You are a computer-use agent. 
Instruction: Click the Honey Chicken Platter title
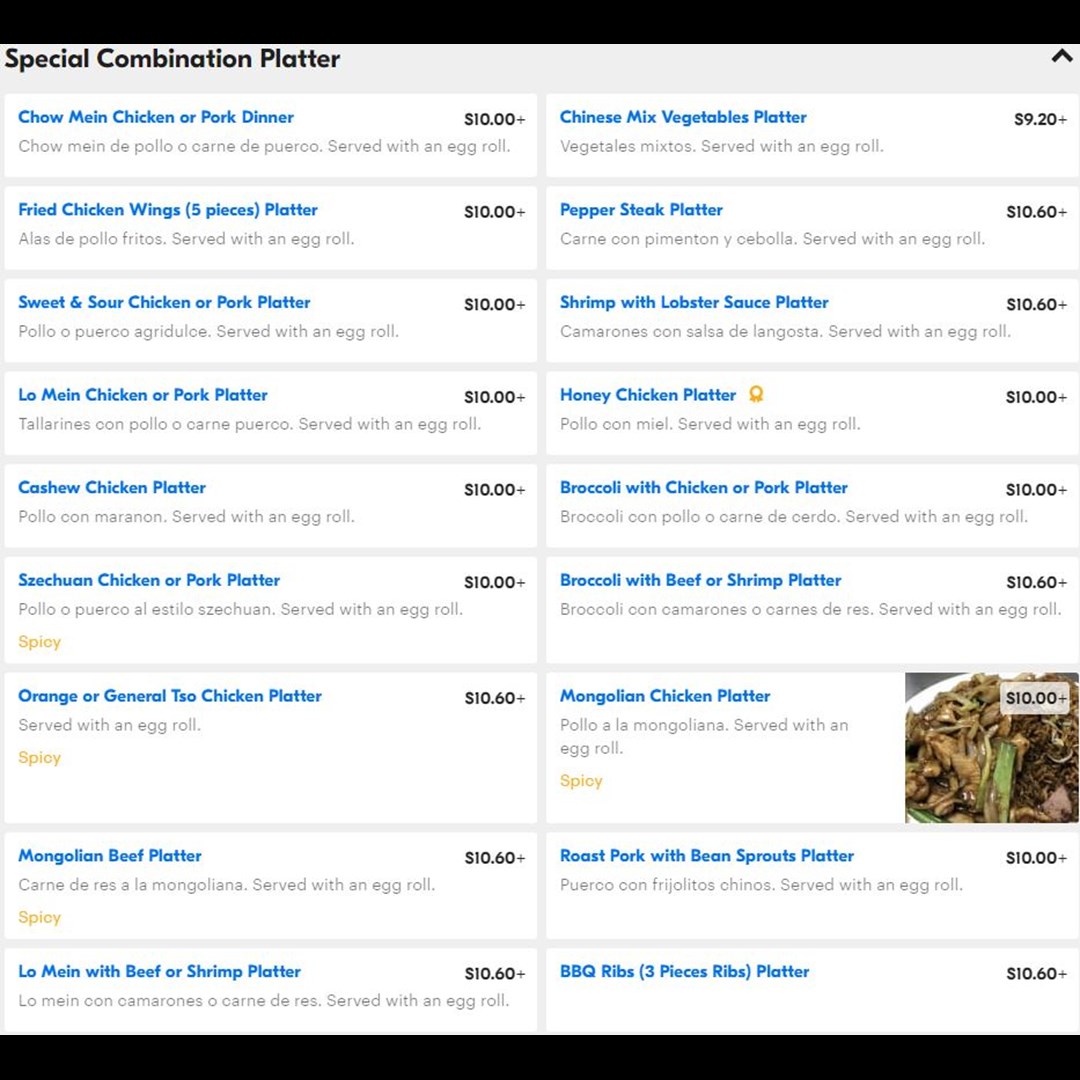[x=647, y=395]
